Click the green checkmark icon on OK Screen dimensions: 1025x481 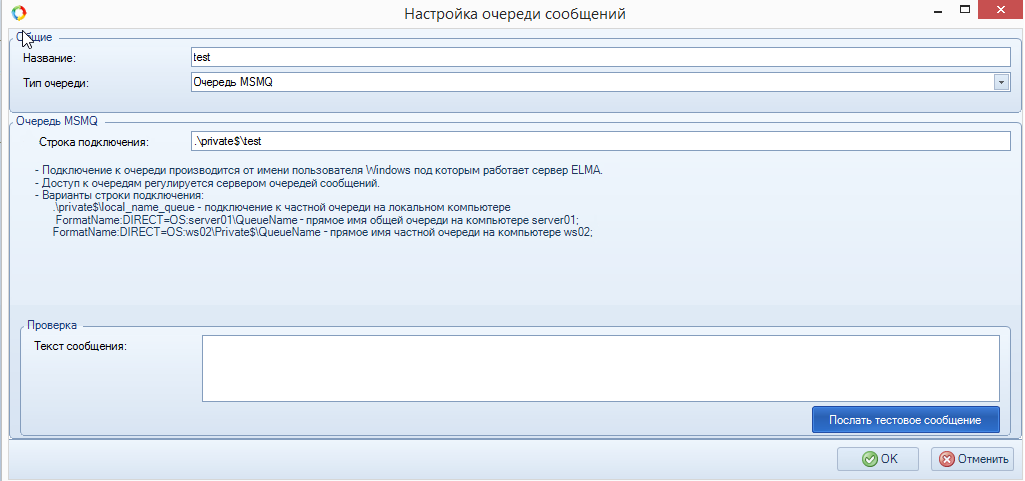pos(870,459)
